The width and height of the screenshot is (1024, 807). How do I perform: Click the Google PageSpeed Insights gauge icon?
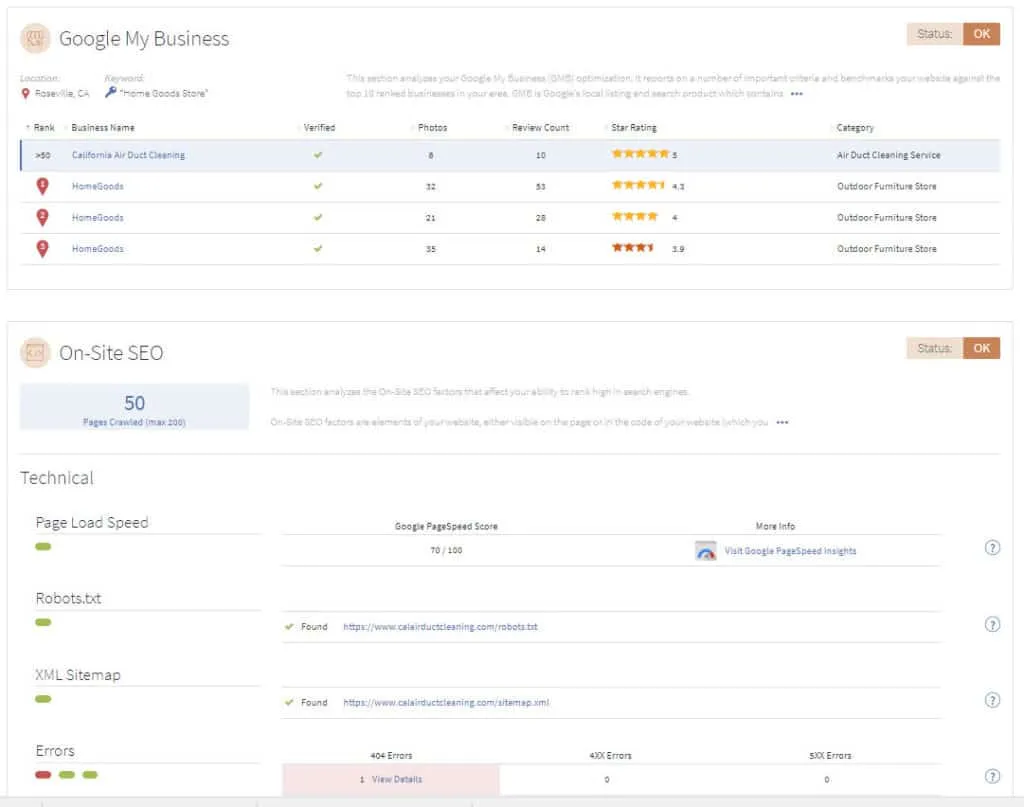click(706, 551)
